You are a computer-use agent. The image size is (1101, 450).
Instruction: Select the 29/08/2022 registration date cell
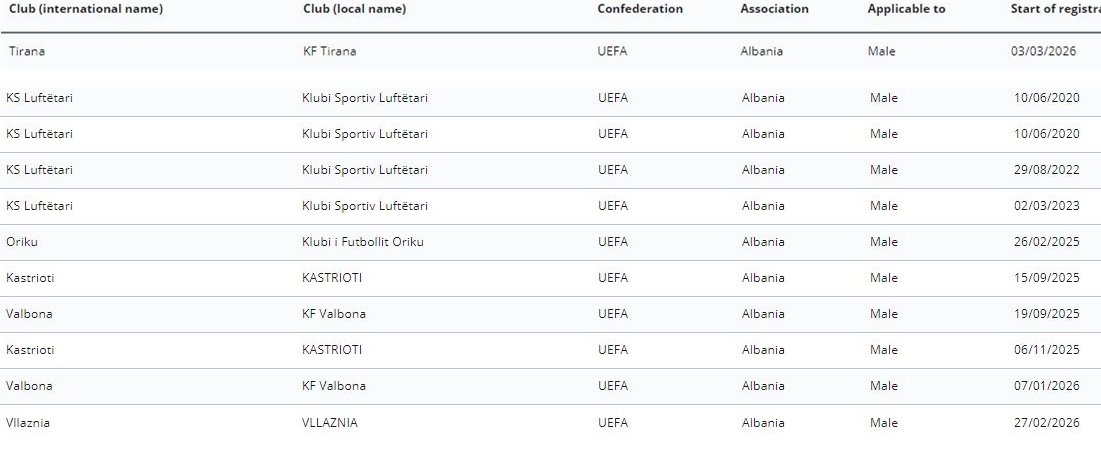point(1046,170)
